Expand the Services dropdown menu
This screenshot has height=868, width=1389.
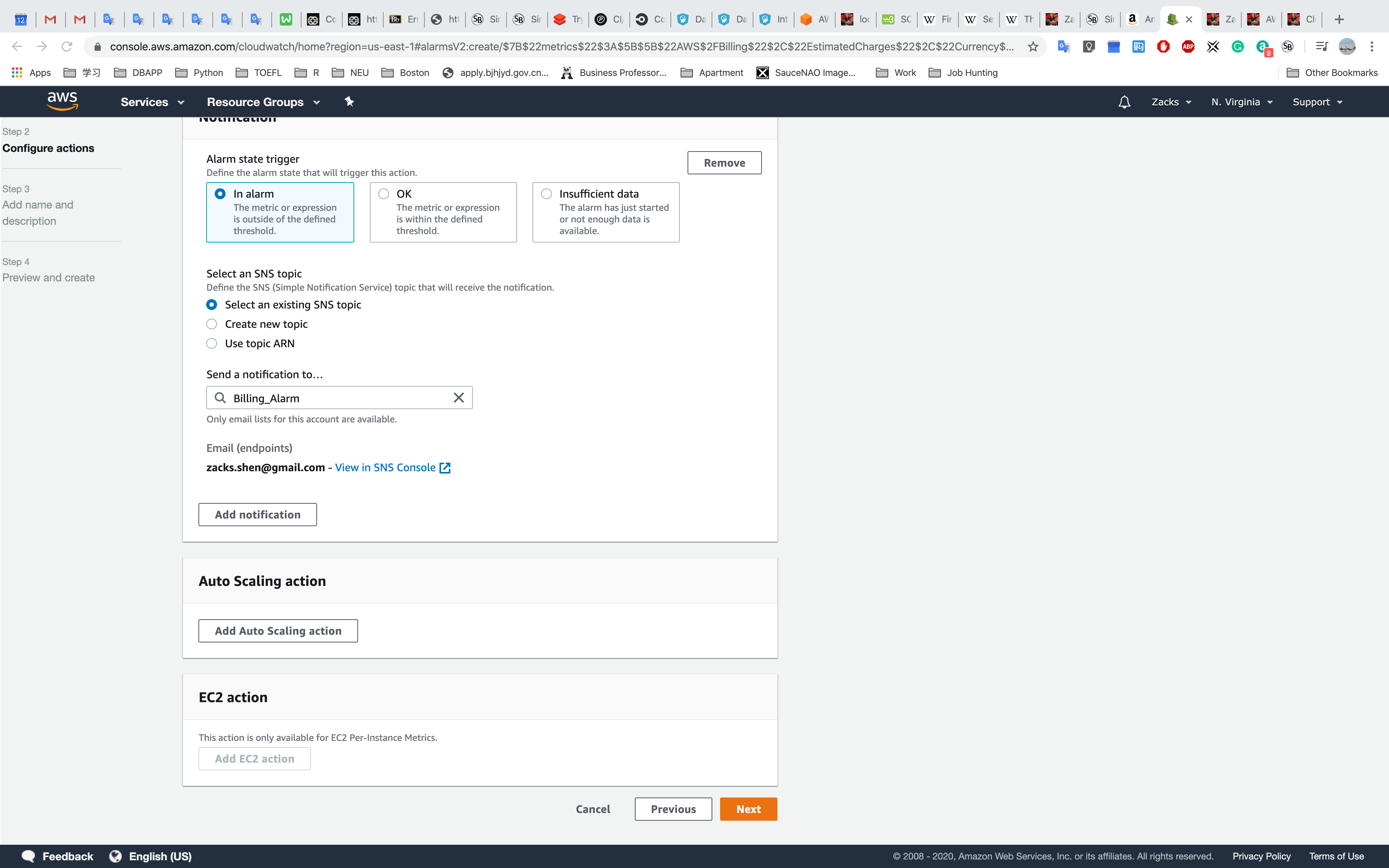pos(152,102)
